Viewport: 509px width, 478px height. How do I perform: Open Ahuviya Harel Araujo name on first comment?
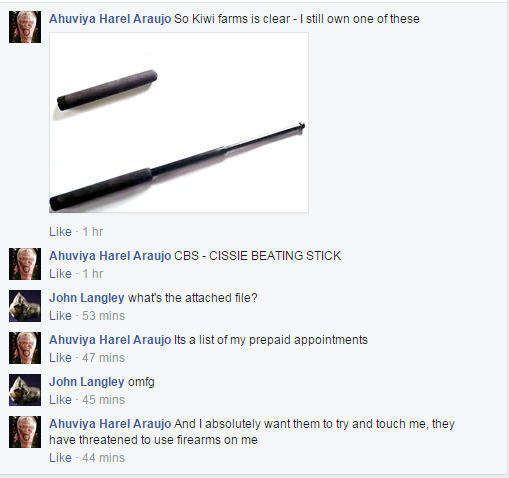(x=110, y=19)
